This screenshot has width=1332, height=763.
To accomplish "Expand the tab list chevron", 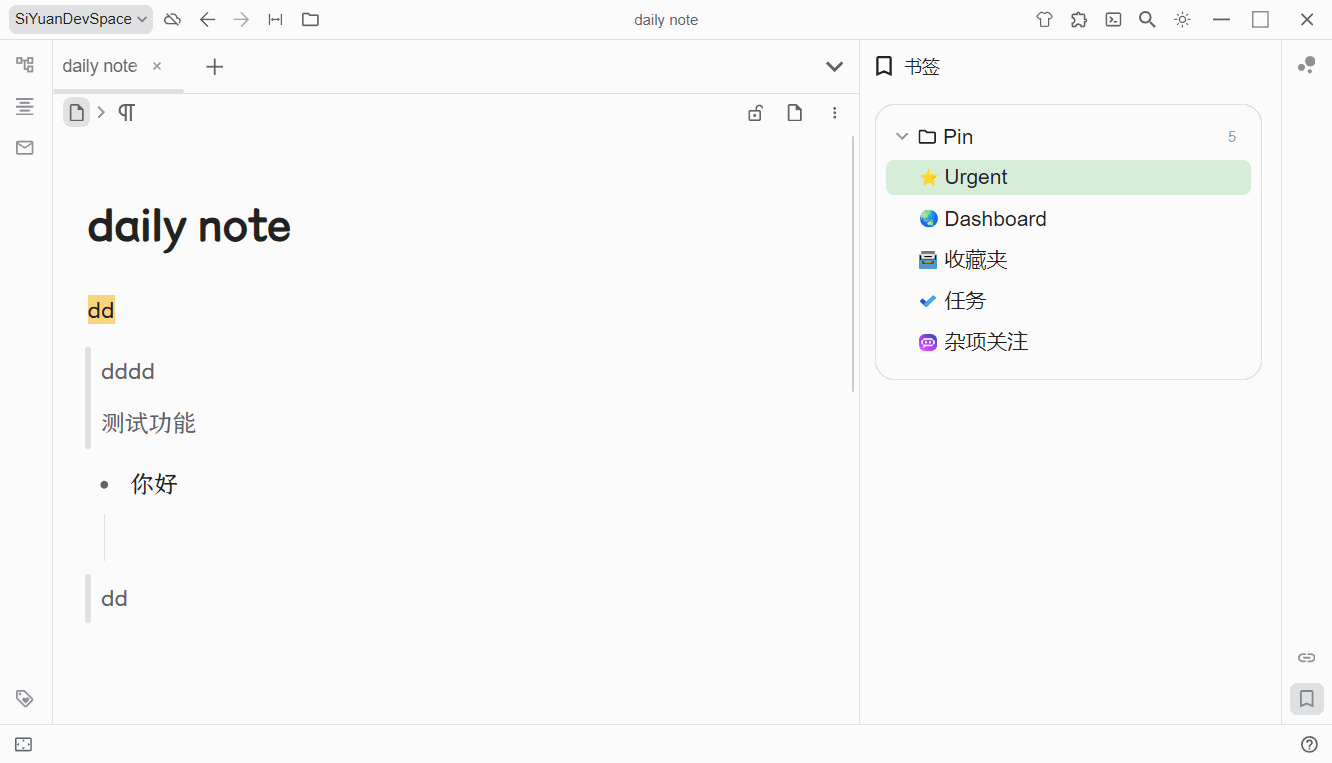I will tap(834, 67).
